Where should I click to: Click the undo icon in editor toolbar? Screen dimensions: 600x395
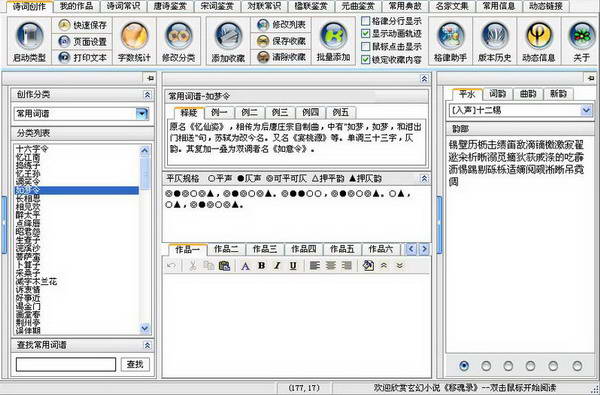(x=171, y=266)
